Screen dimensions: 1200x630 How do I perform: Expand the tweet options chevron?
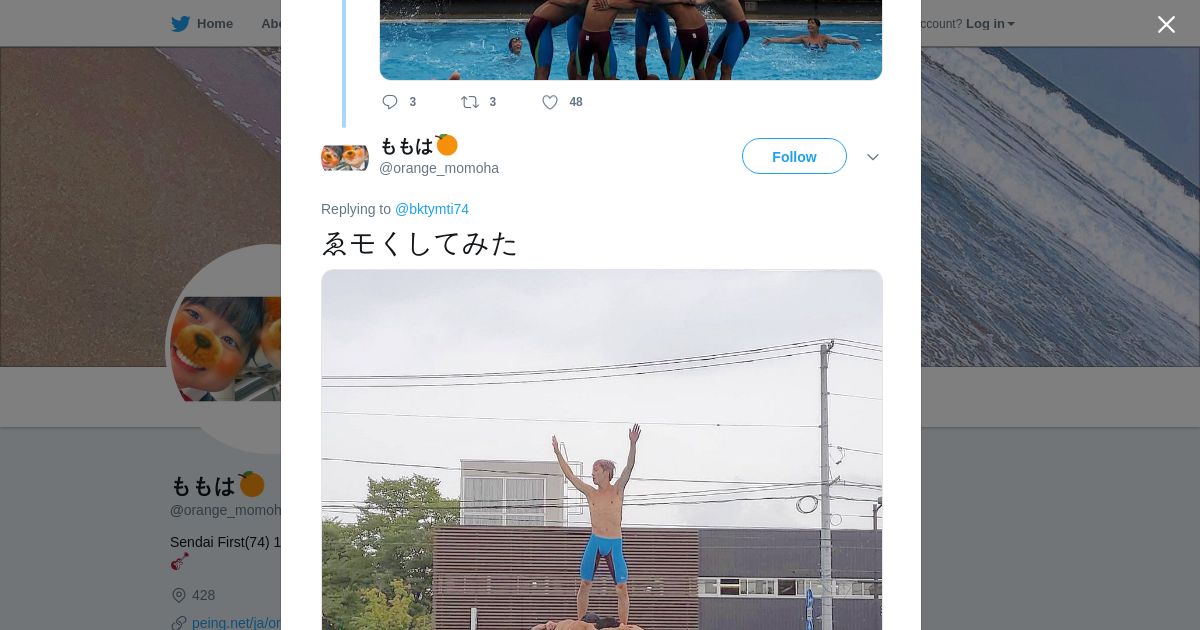[x=873, y=157]
